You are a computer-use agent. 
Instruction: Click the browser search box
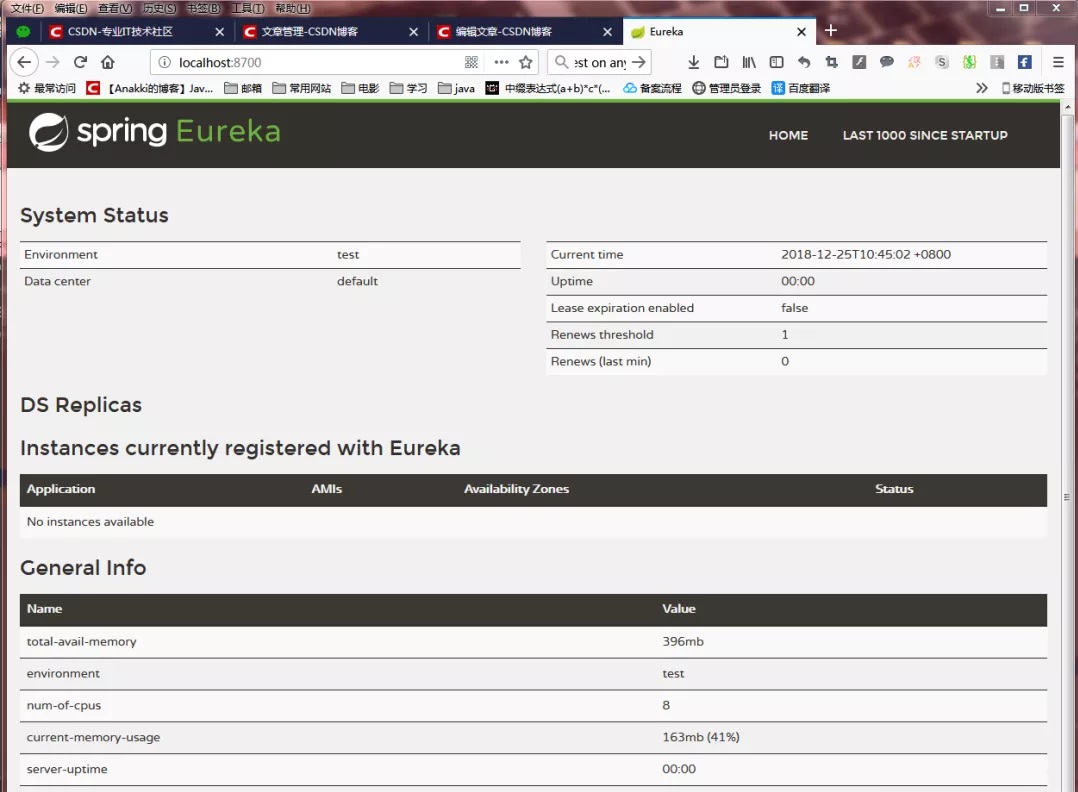coord(600,63)
